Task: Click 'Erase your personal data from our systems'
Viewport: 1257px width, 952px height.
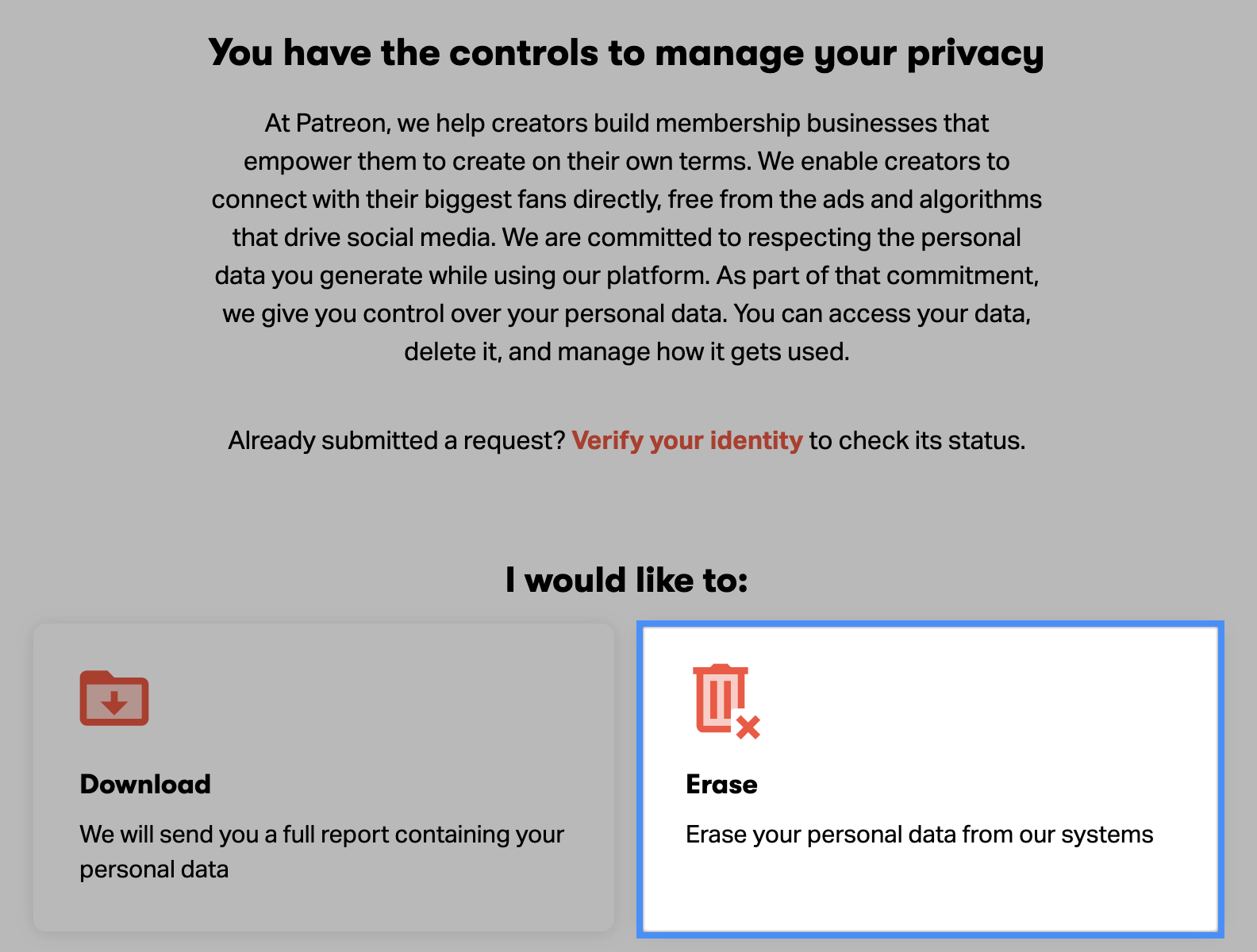Action: (919, 835)
